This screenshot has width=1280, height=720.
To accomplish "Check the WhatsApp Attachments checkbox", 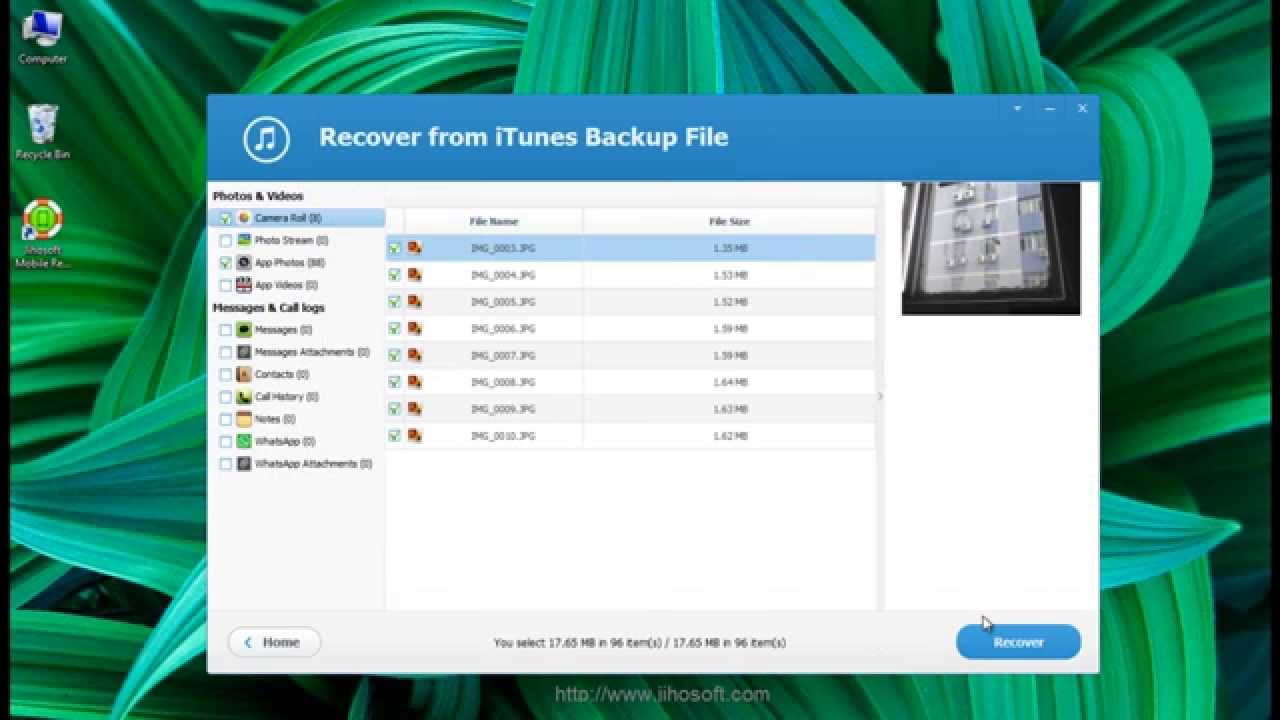I will pyautogui.click(x=225, y=464).
